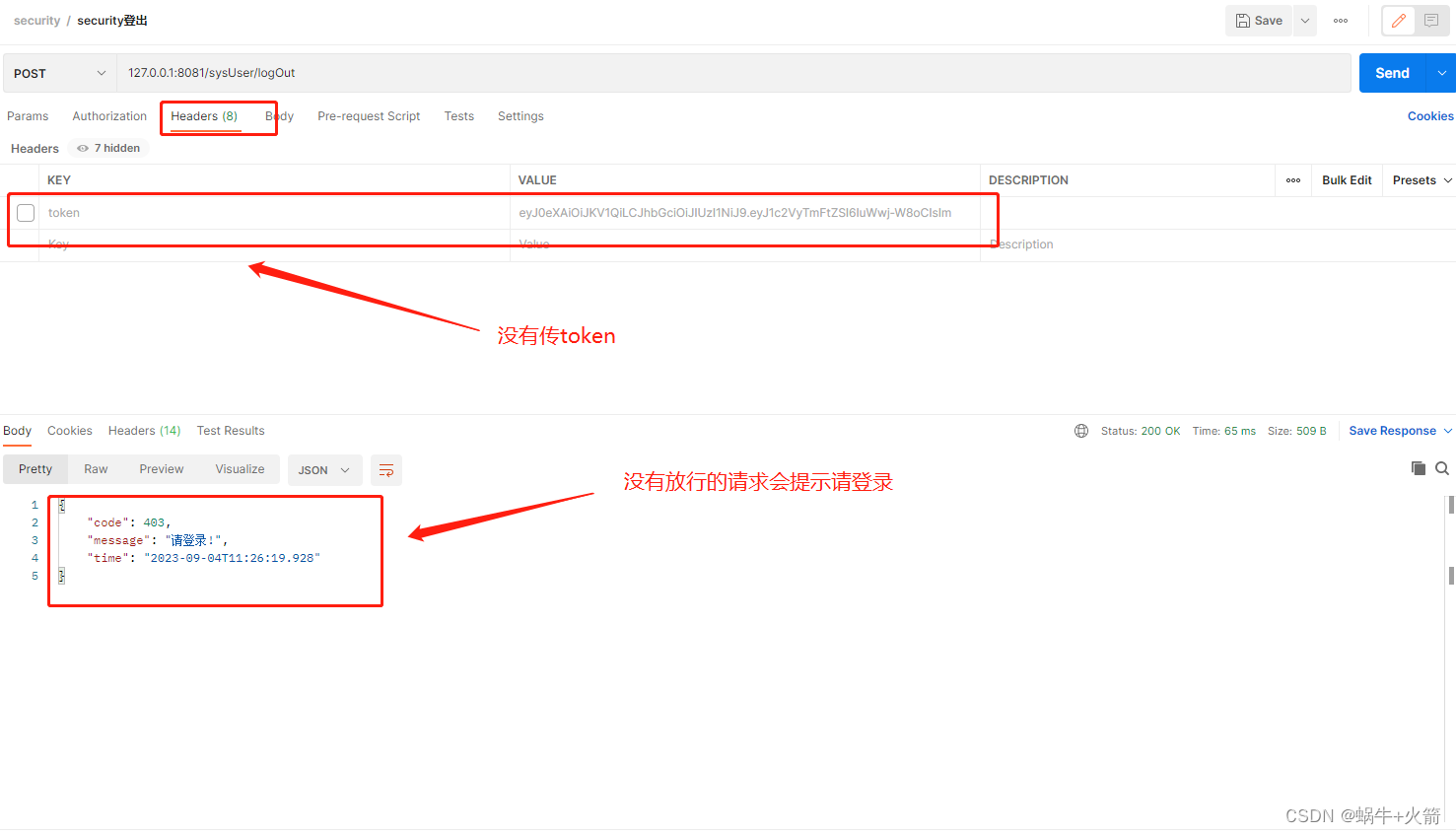This screenshot has height=834, width=1456.
Task: Toggle the wrap lines icon
Action: coord(386,470)
